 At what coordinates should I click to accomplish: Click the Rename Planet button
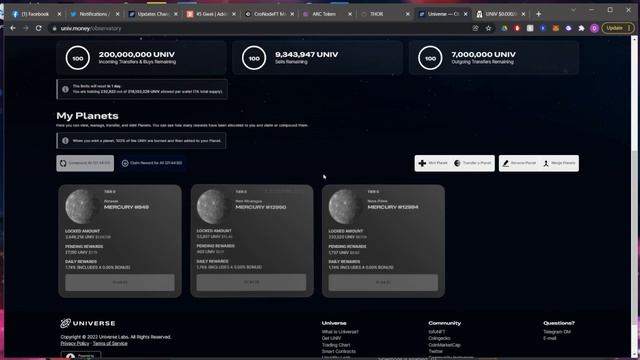point(519,163)
